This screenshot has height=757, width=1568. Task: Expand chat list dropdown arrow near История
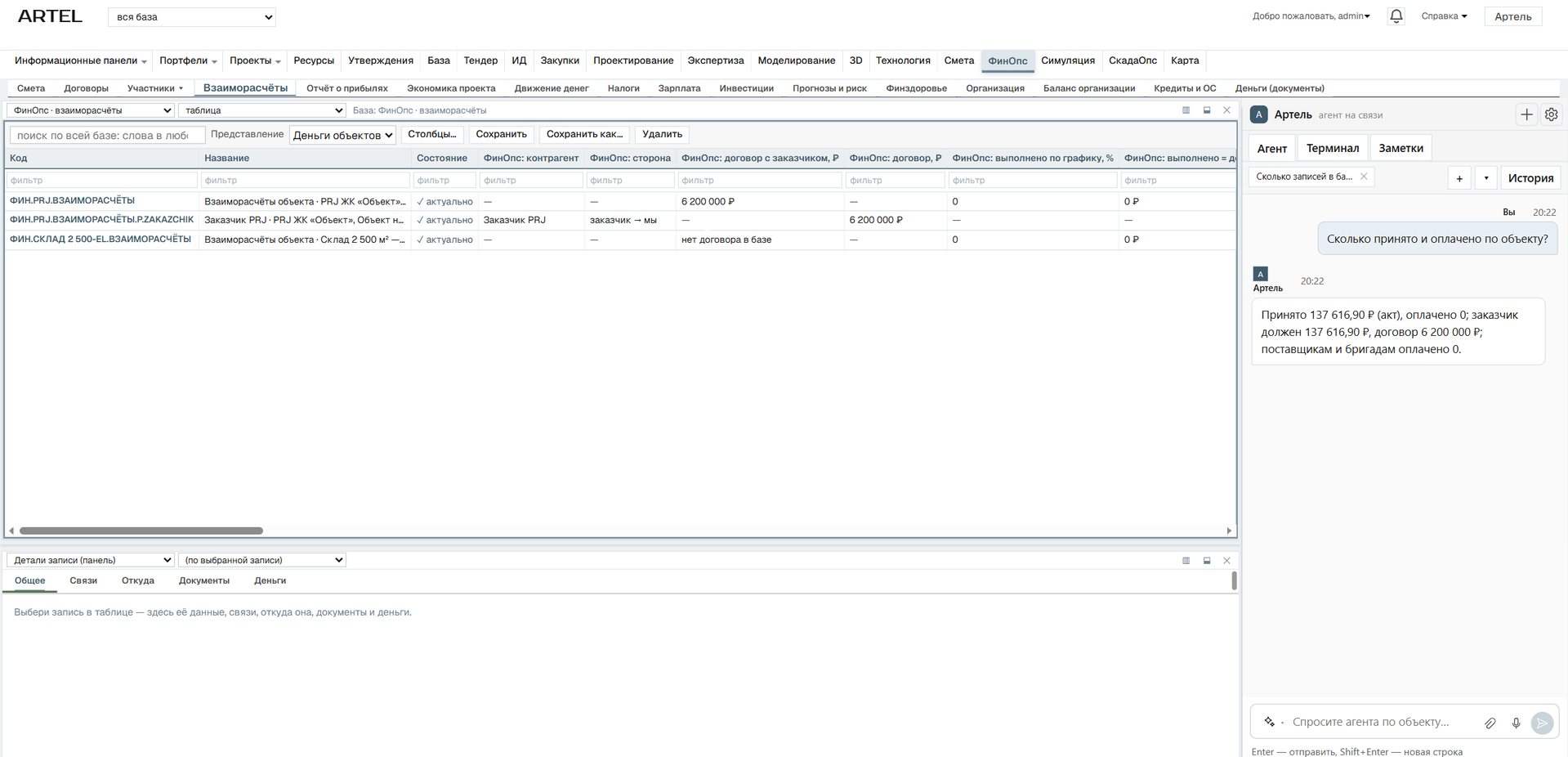pyautogui.click(x=1485, y=177)
